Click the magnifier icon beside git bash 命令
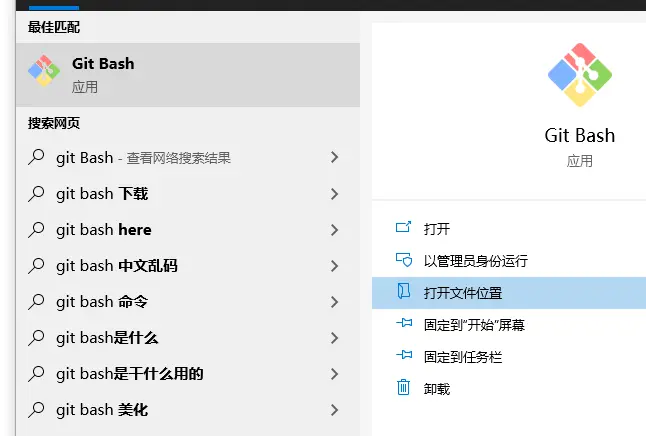This screenshot has height=436, width=646. tap(36, 302)
